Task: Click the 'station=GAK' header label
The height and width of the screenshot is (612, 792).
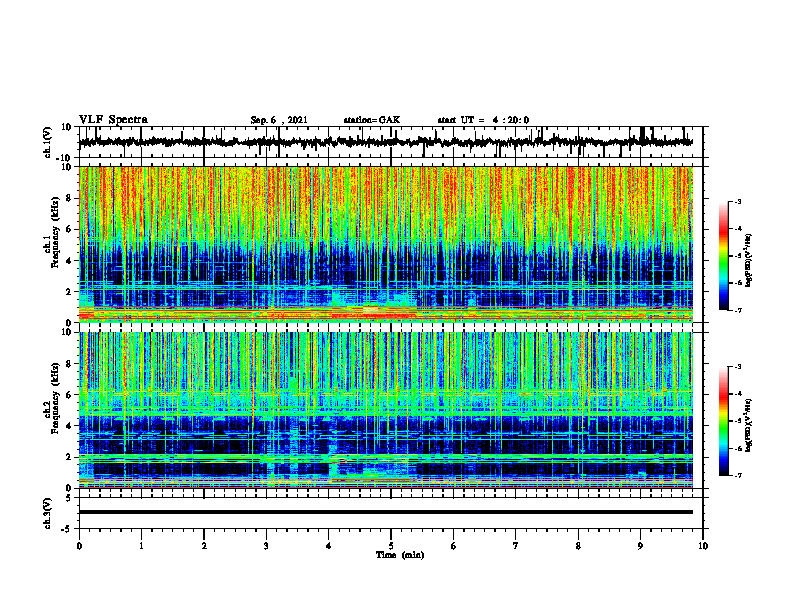Action: point(372,120)
